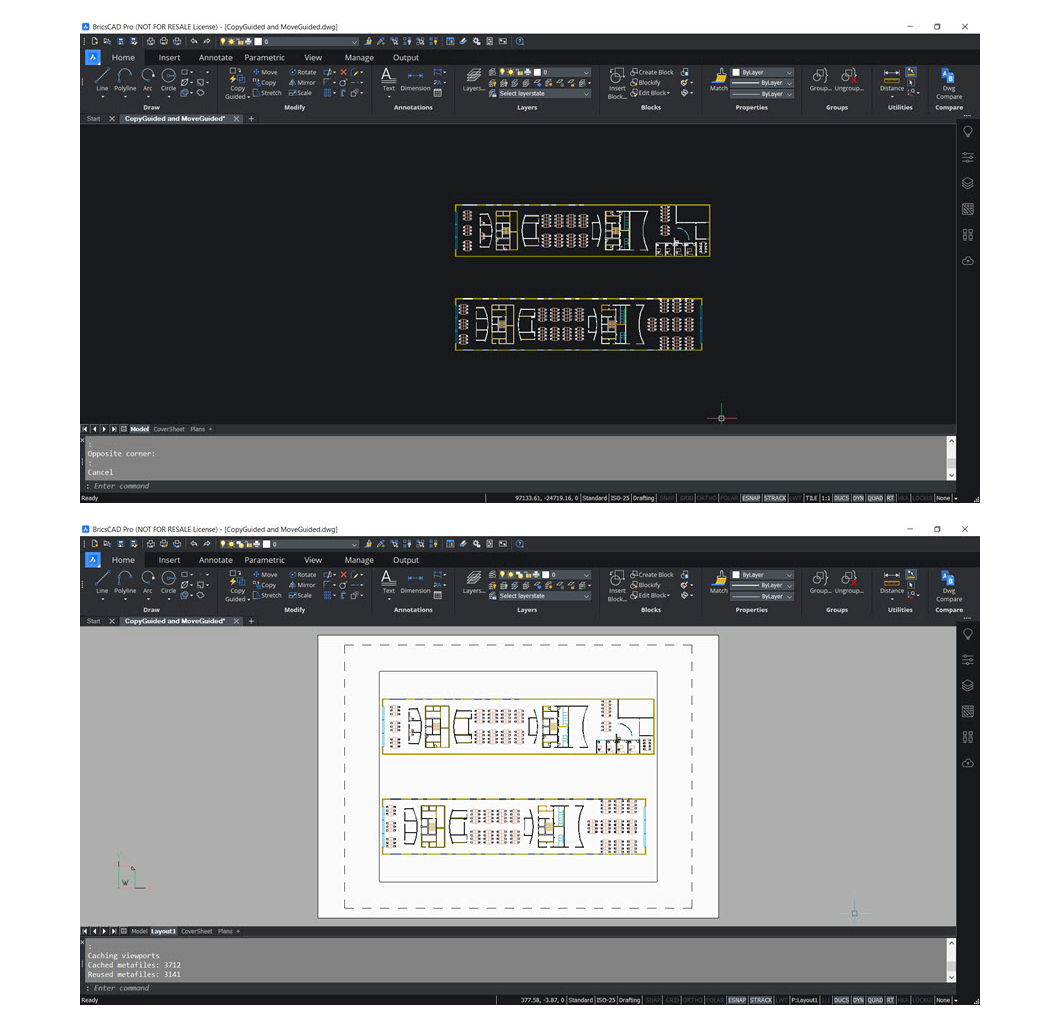This screenshot has width=1060, height=1025.
Task: Select the Rotate tool in lower window
Action: coord(302,575)
